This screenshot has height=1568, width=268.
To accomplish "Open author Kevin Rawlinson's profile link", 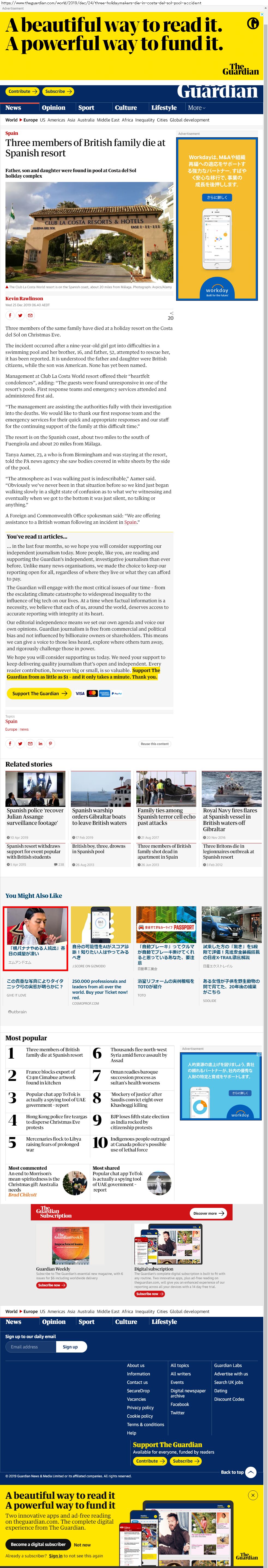I will [x=24, y=298].
